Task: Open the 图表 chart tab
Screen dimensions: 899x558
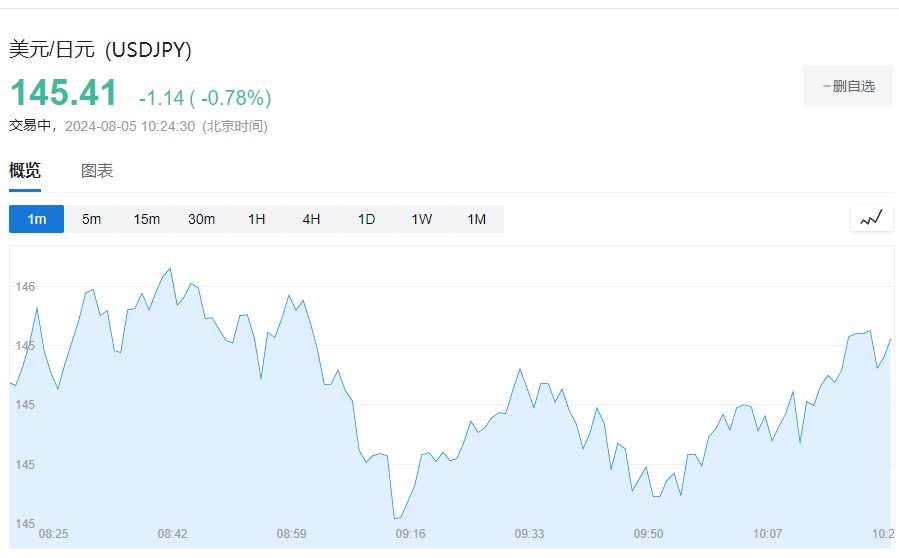Action: point(97,171)
